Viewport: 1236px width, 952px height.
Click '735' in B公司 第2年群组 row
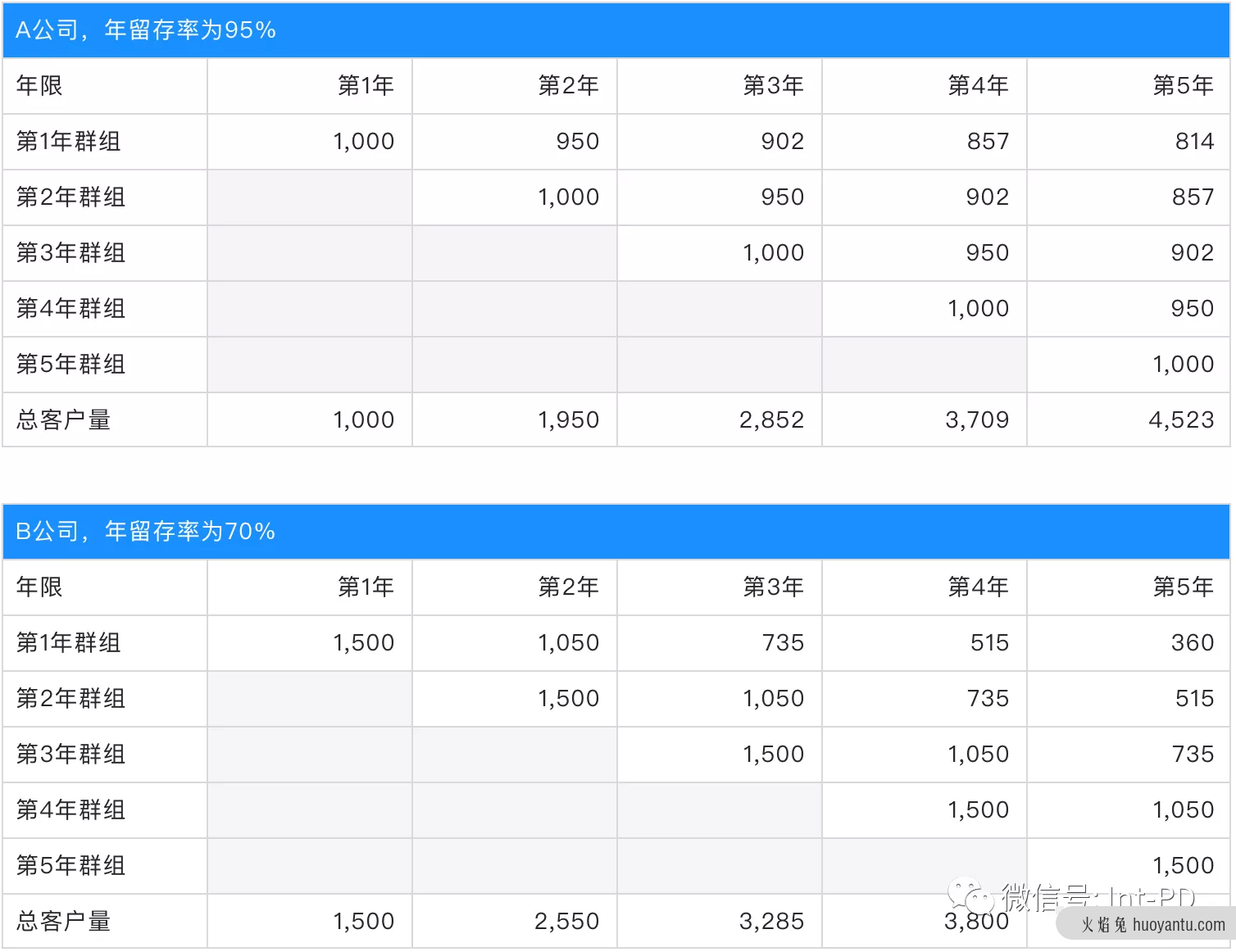pyautogui.click(x=988, y=699)
